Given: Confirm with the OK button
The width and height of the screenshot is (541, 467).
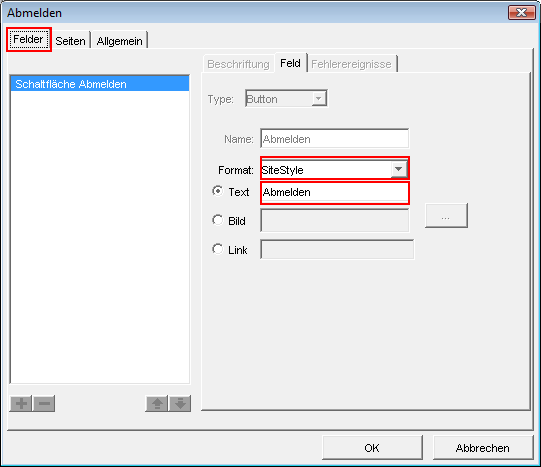Looking at the screenshot, I should pyautogui.click(x=372, y=448).
